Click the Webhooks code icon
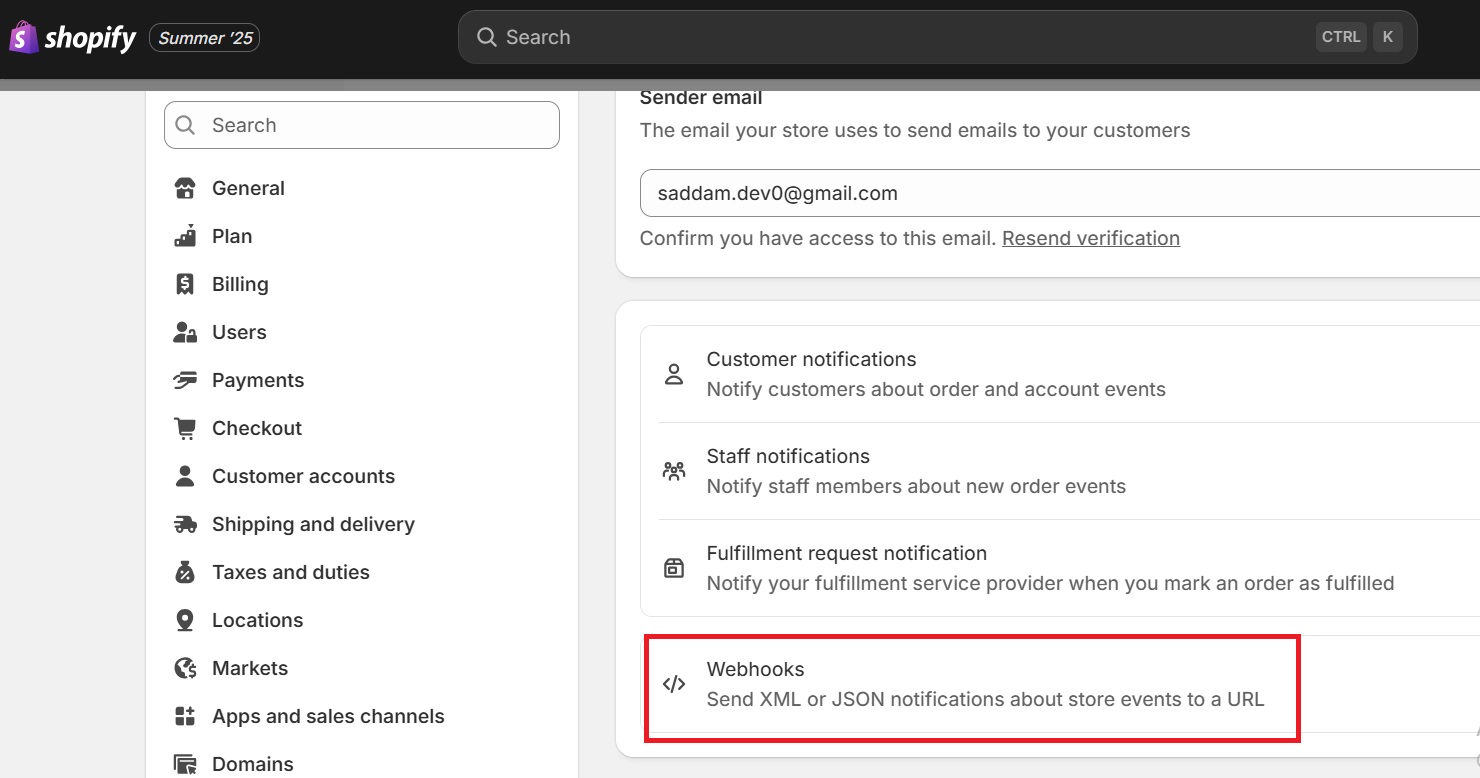1480x778 pixels. 674,684
